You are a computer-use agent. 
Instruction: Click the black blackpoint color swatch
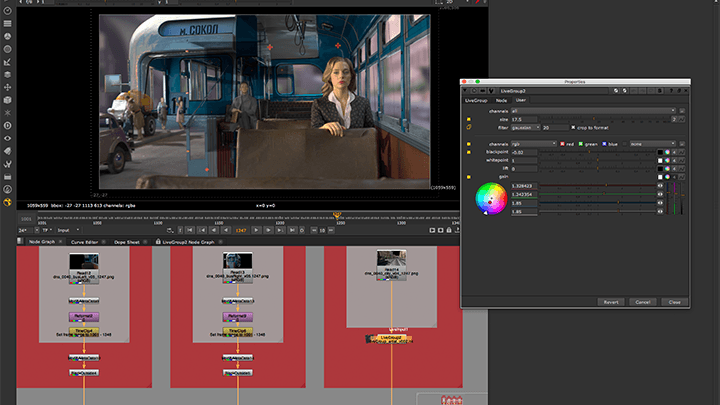click(x=660, y=152)
